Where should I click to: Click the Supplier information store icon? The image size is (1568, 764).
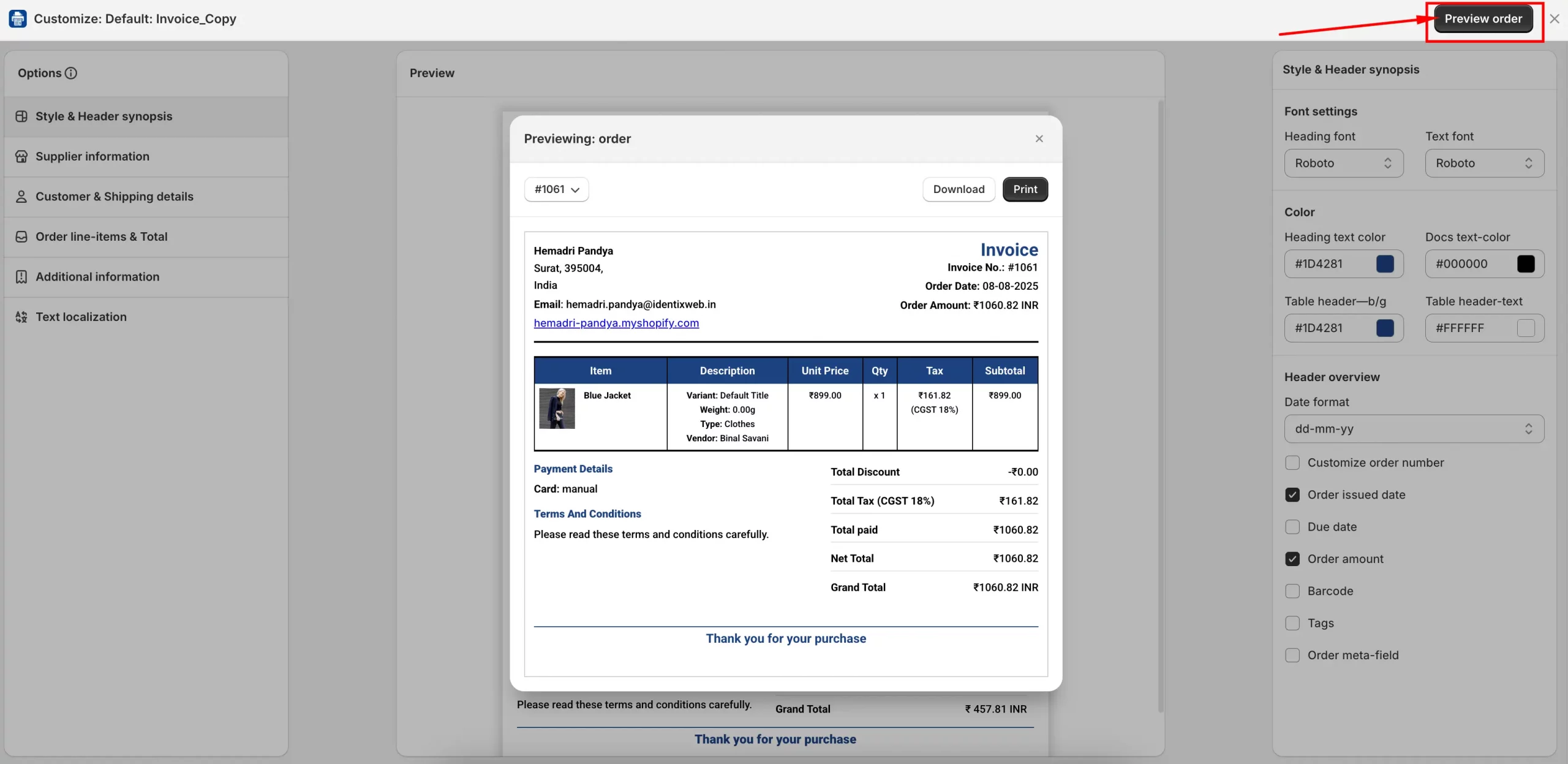(x=21, y=156)
